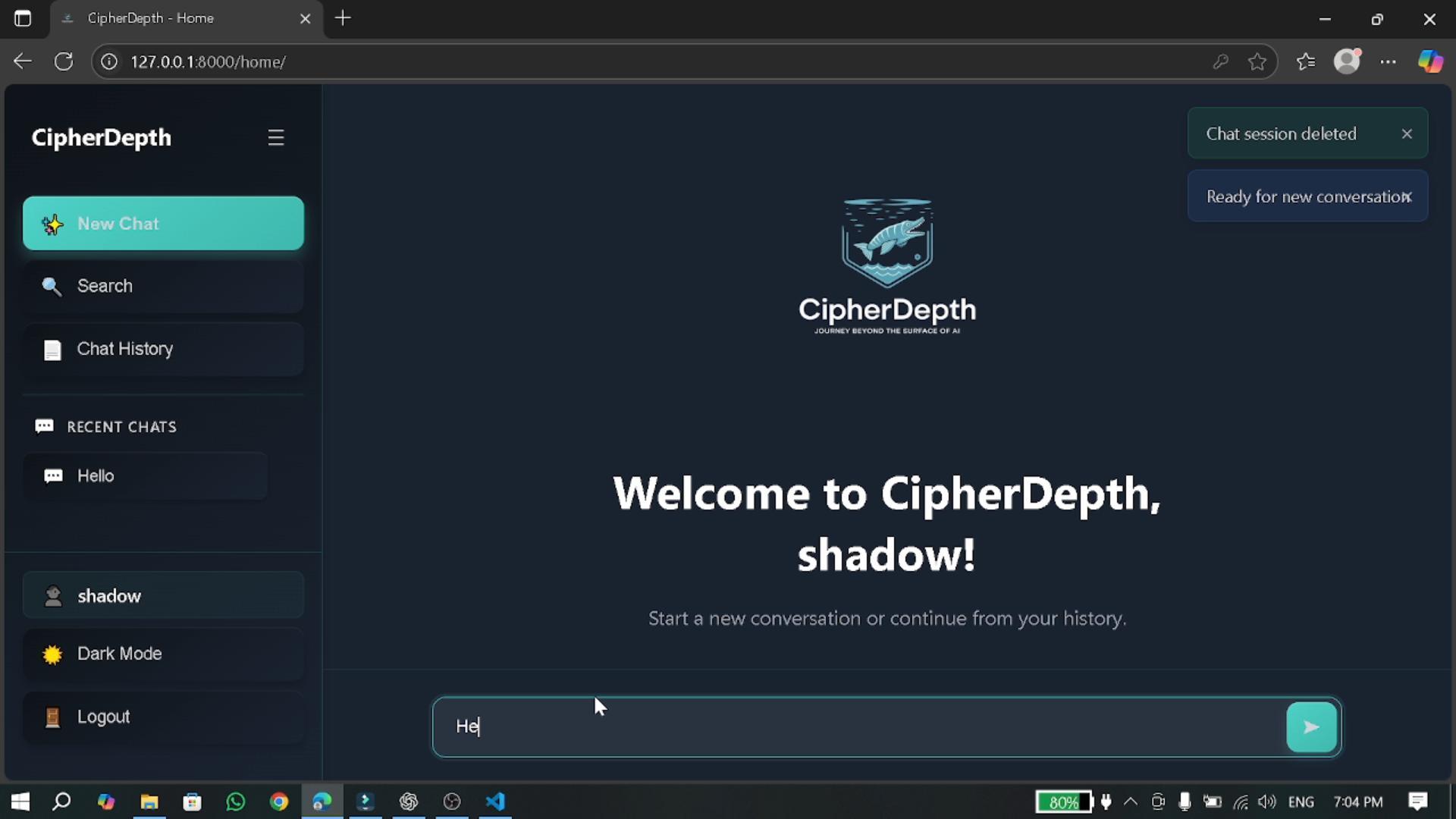This screenshot has width=1456, height=819.
Task: Open the recent chat named Hello
Action: 145,476
